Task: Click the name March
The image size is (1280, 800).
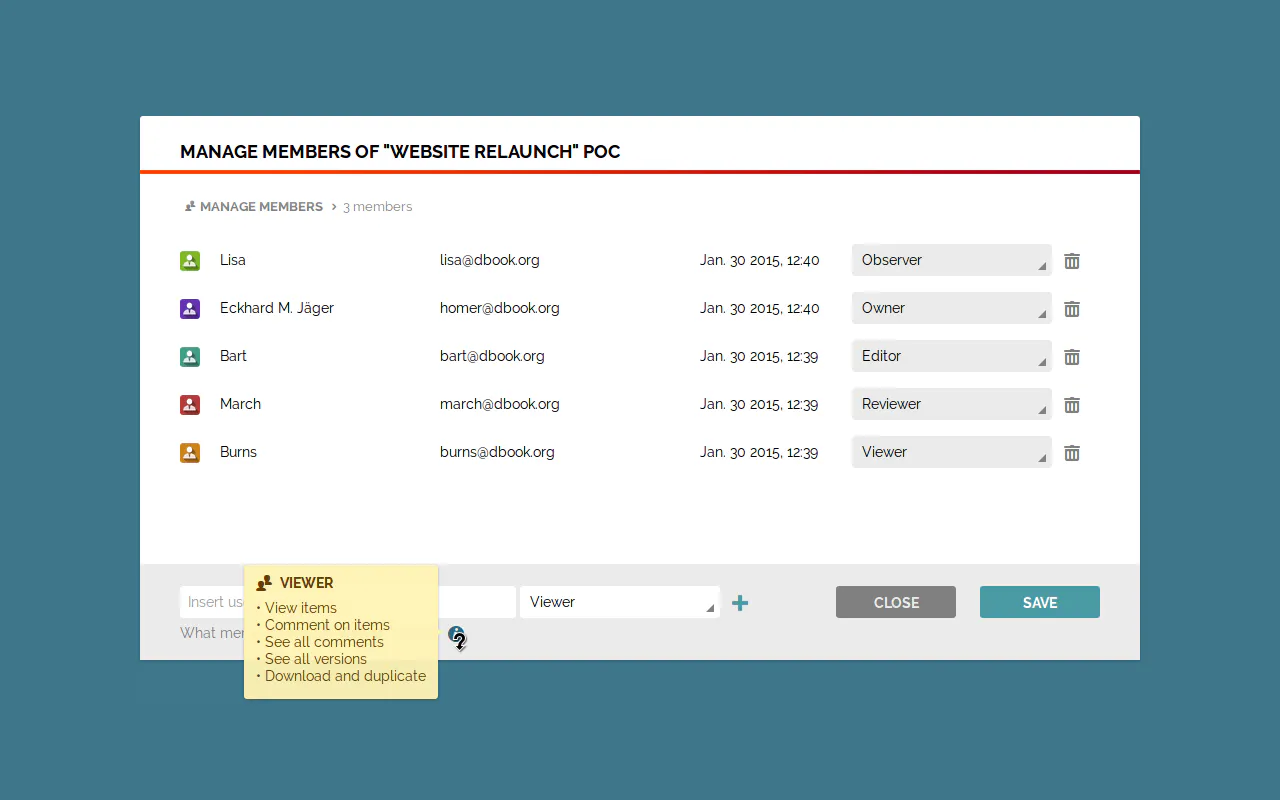Action: pyautogui.click(x=240, y=404)
